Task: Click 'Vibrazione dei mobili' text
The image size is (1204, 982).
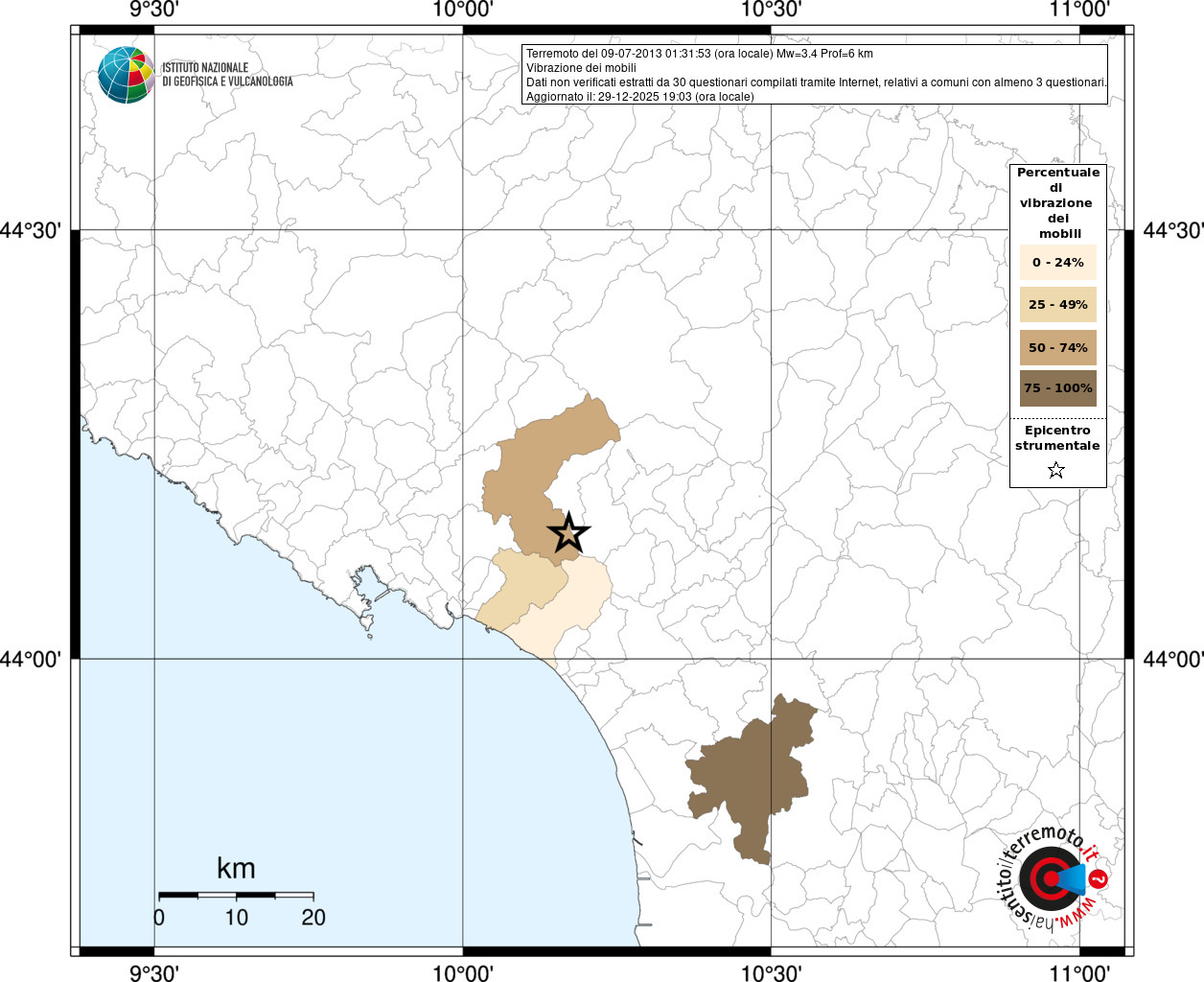Action: pyautogui.click(x=581, y=68)
